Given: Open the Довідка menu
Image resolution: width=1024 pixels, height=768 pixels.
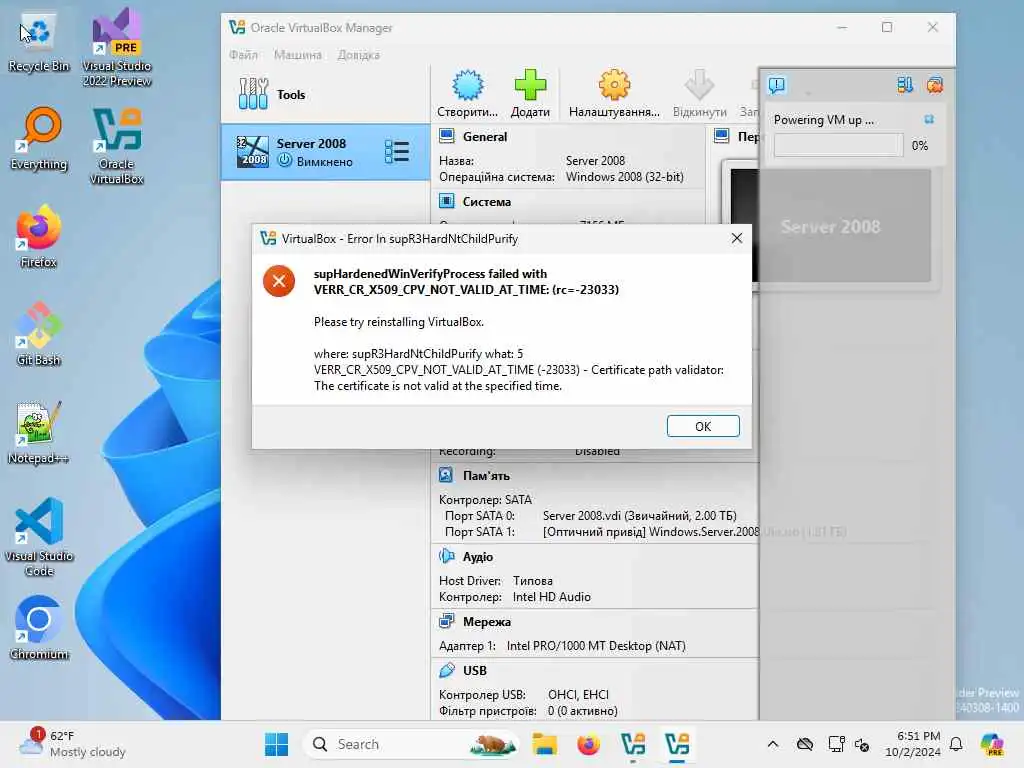Looking at the screenshot, I should (x=359, y=55).
